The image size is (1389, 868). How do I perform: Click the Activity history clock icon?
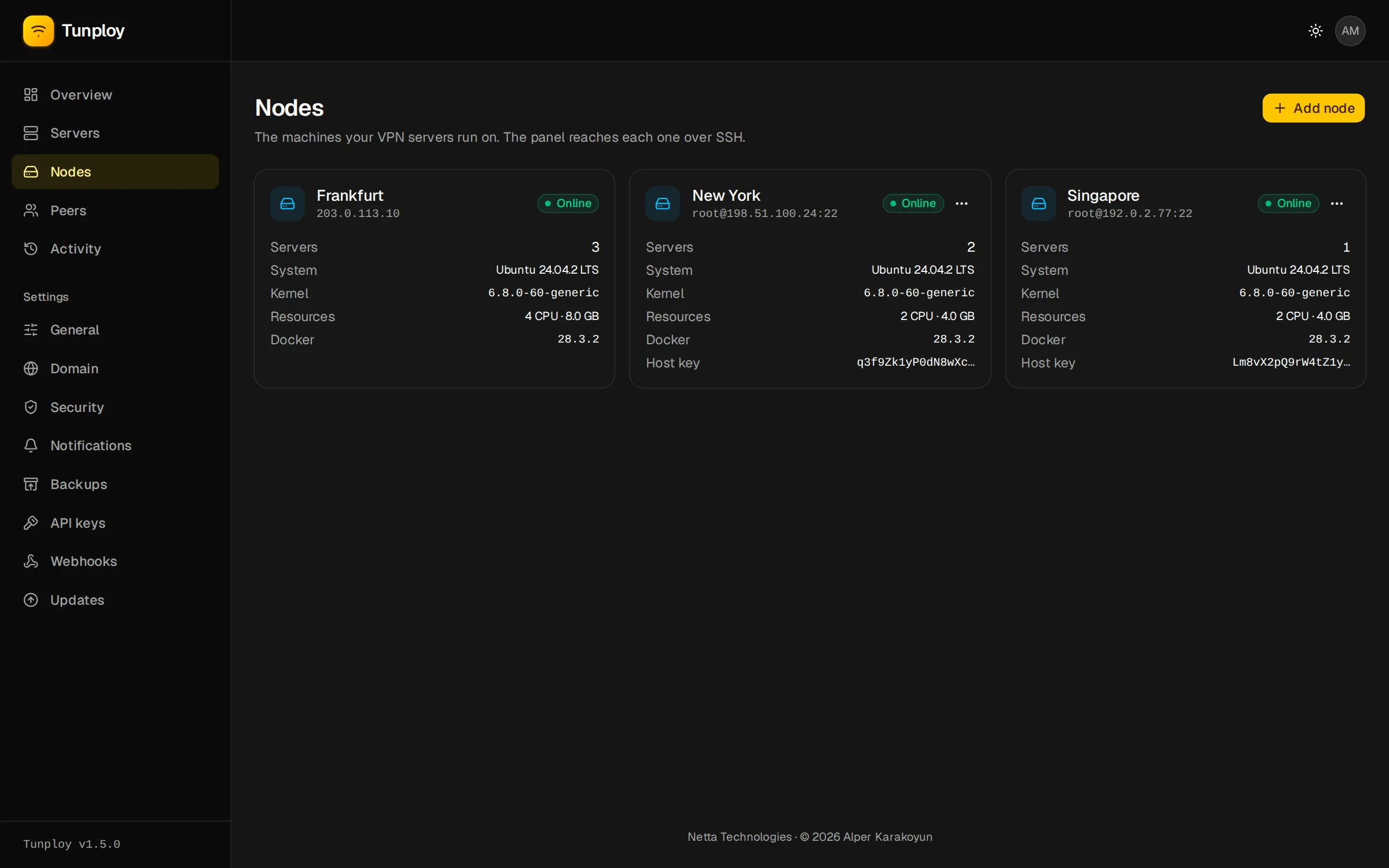click(x=31, y=249)
